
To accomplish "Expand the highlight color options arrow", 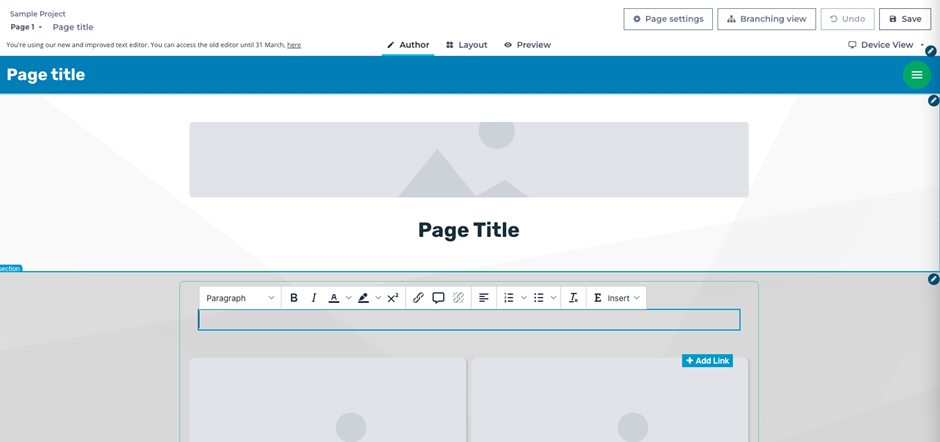I will point(378,298).
